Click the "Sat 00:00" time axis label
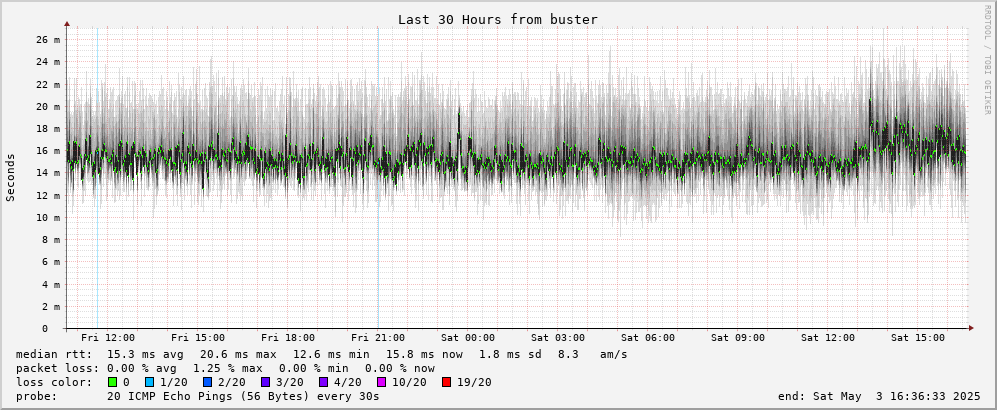The image size is (997, 410). pos(468,338)
